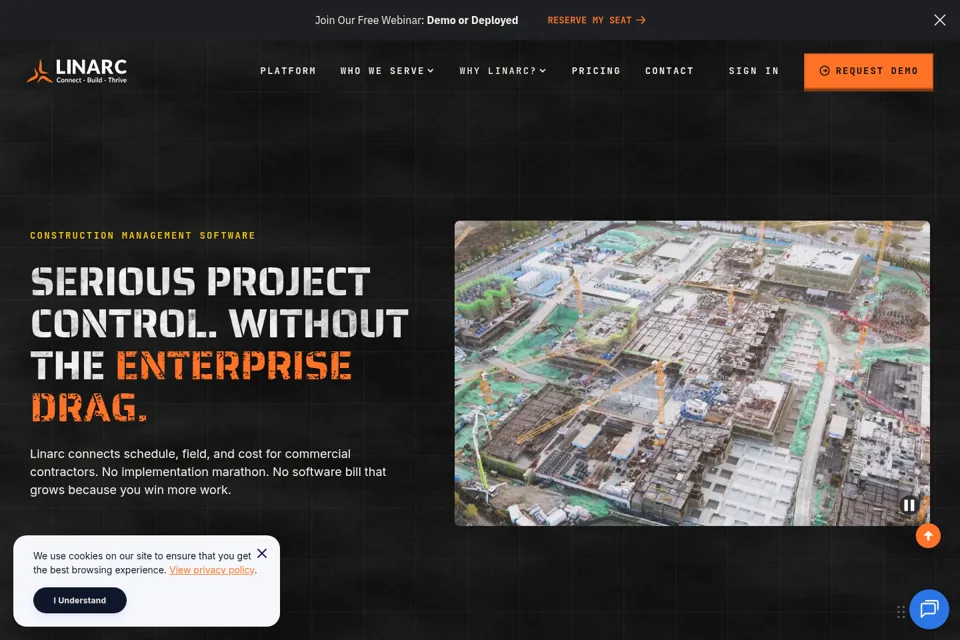Dismiss the cookie notice with X
Screen dimensions: 960x640
262,554
